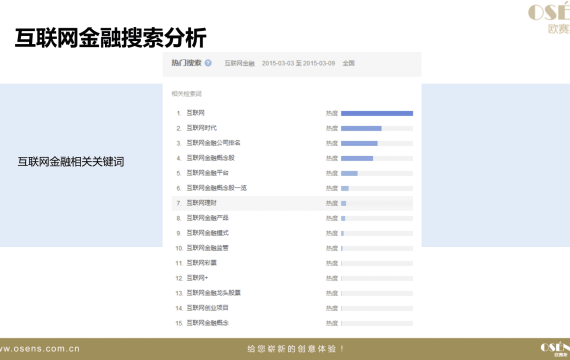Select the 热门搜索 tab heading

186,63
